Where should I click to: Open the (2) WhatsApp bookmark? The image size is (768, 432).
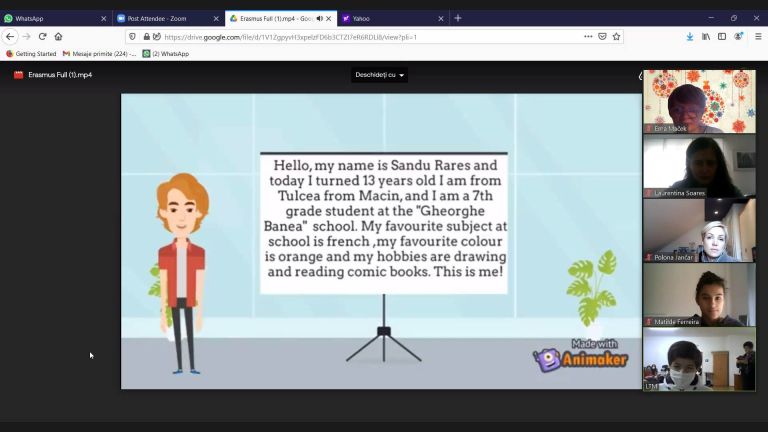tap(166, 54)
